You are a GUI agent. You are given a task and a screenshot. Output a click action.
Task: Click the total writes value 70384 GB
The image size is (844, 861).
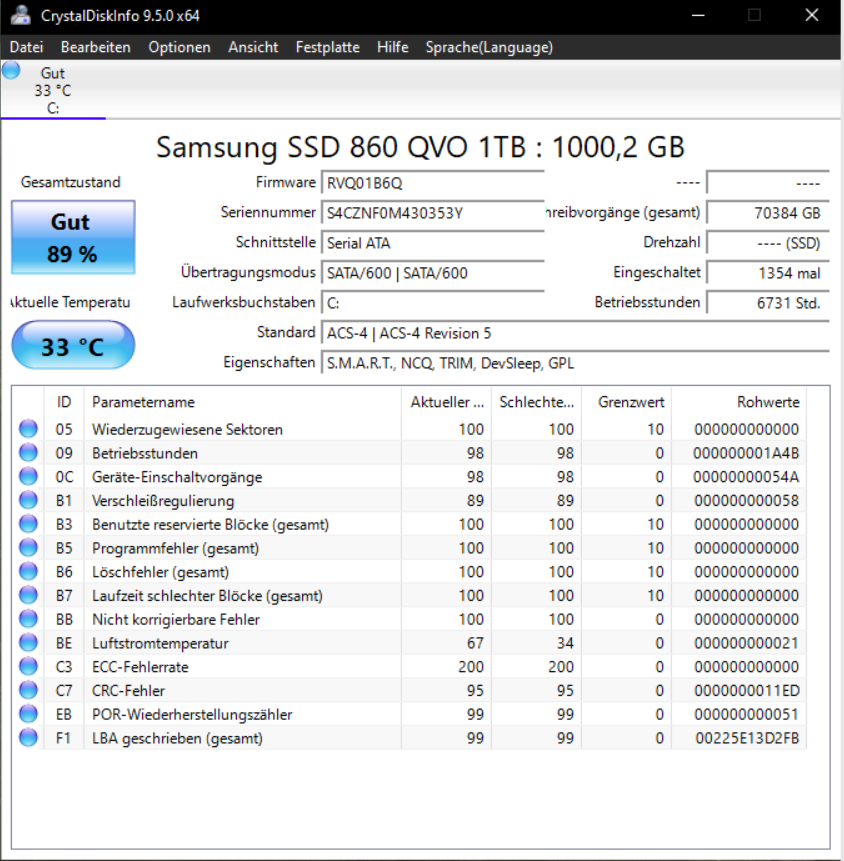pyautogui.click(x=768, y=213)
